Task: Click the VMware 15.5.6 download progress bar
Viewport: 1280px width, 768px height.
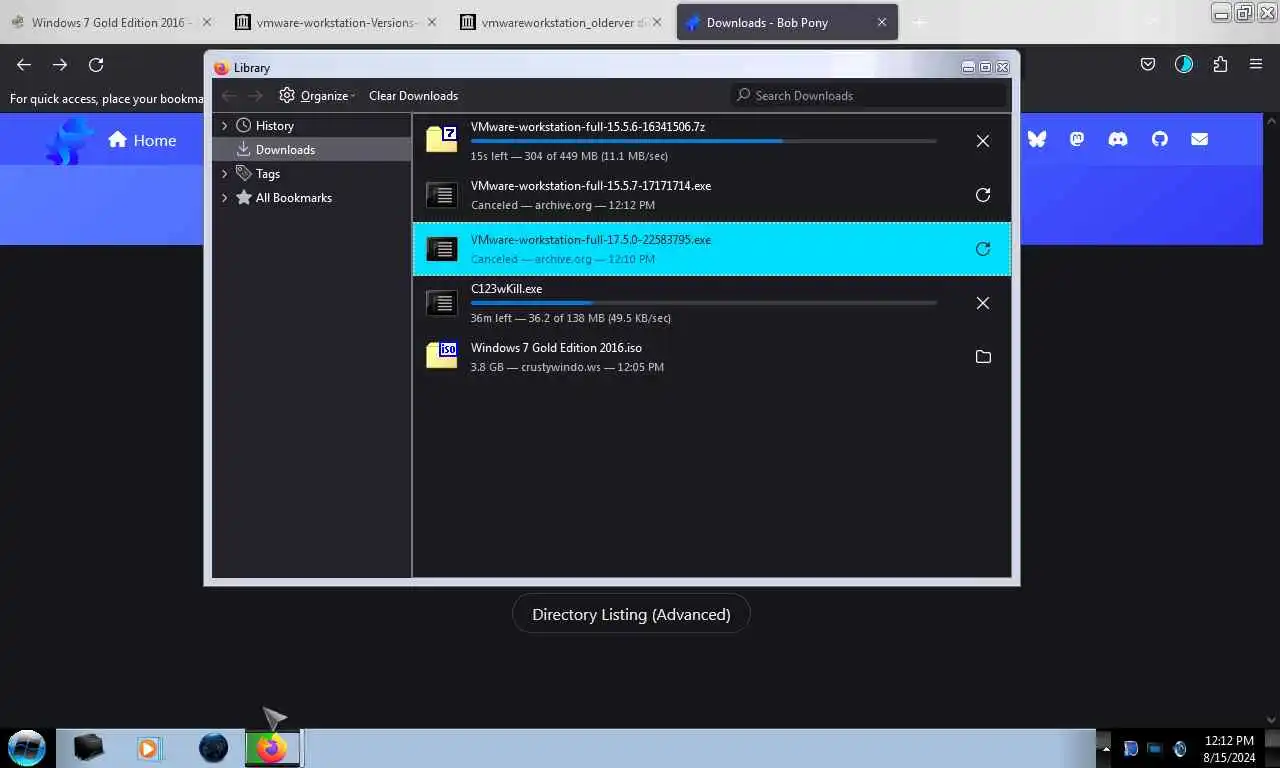Action: click(x=703, y=141)
